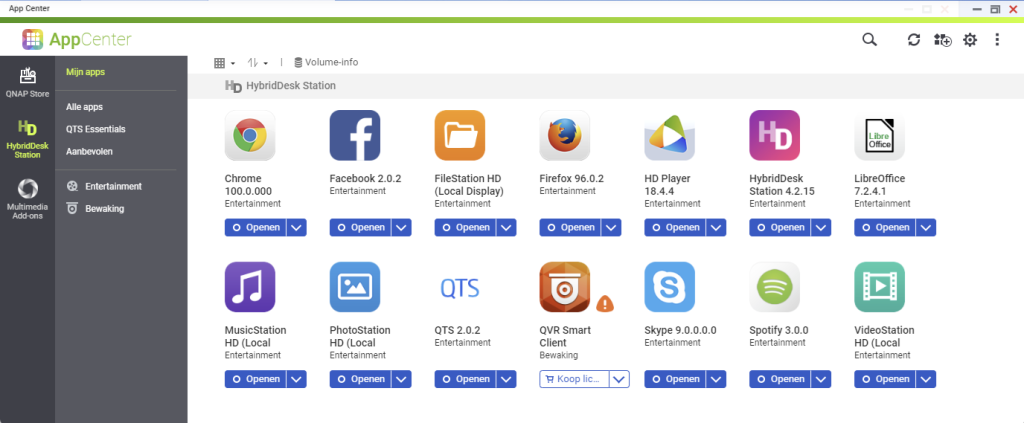Click the VideoStation HD icon
This screenshot has height=423, width=1024.
tap(880, 287)
